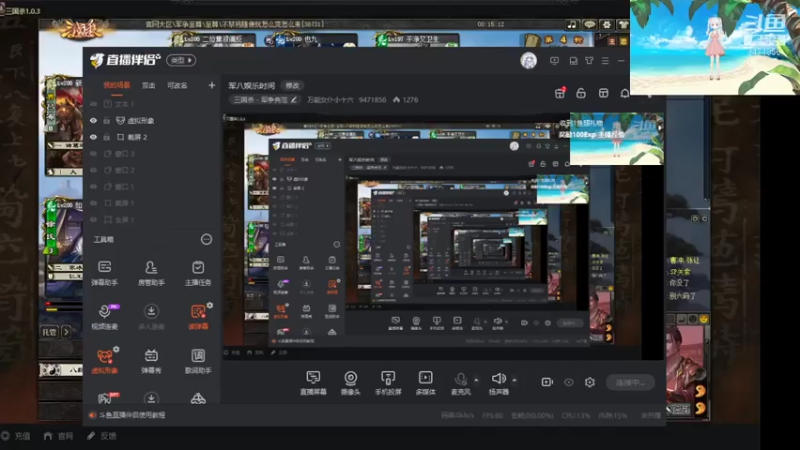This screenshot has height=450, width=800.
Task: Open the gift box icon with red badge
Action: coord(560,93)
